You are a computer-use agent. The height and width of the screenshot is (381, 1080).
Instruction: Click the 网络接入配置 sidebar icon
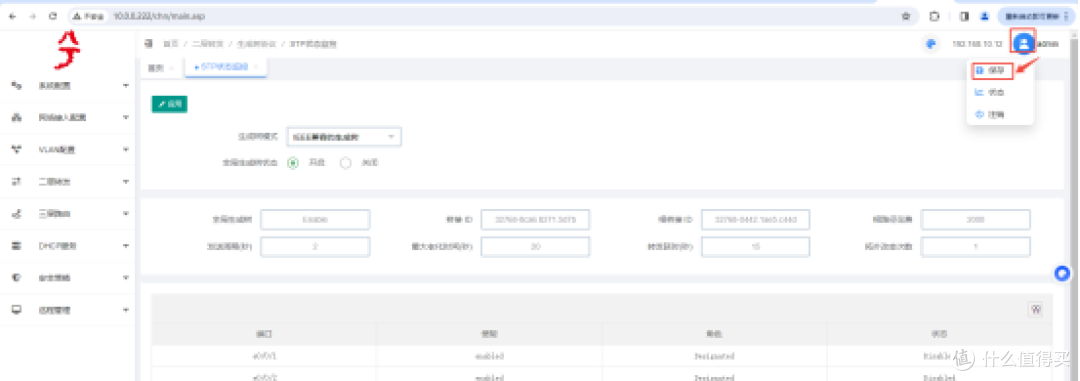pos(17,117)
